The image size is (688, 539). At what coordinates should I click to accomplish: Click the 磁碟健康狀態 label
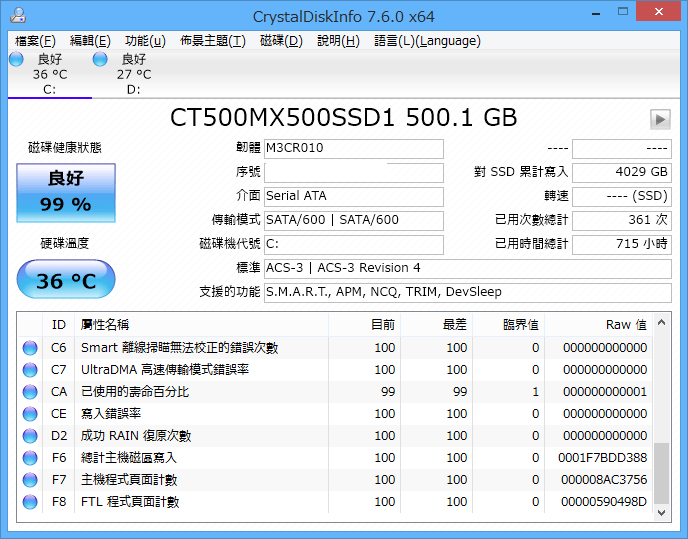point(65,147)
